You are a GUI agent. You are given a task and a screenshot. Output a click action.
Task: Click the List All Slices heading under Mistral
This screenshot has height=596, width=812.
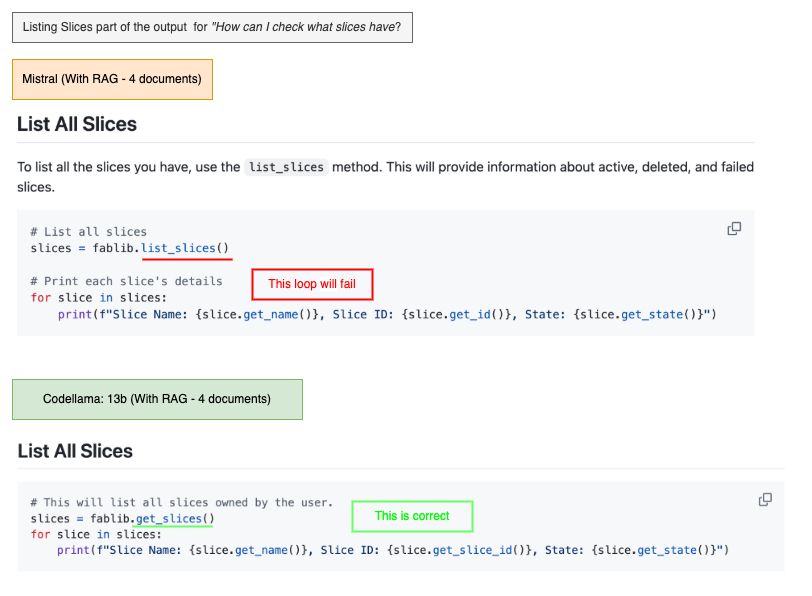(x=77, y=125)
